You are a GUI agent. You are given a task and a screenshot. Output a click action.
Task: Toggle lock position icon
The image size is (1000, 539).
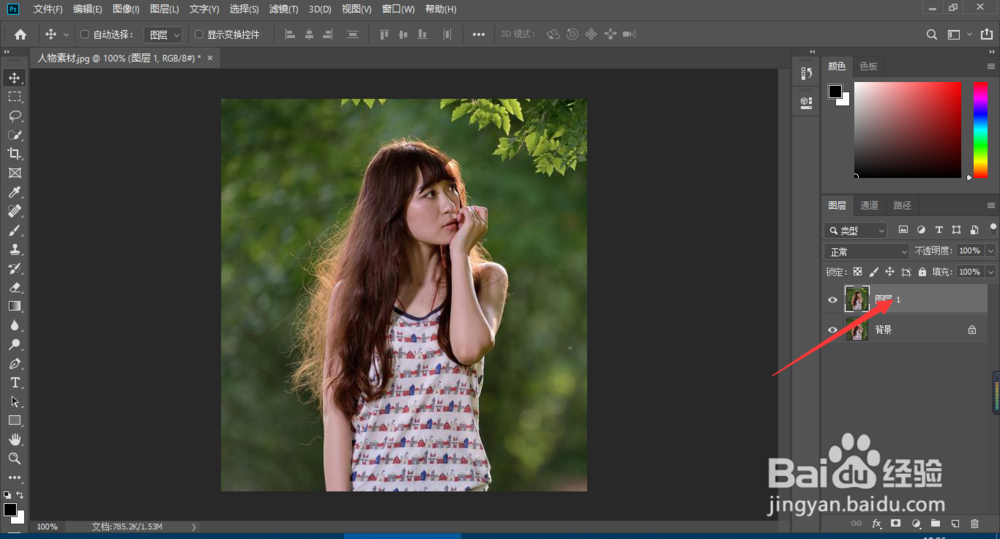click(x=890, y=272)
